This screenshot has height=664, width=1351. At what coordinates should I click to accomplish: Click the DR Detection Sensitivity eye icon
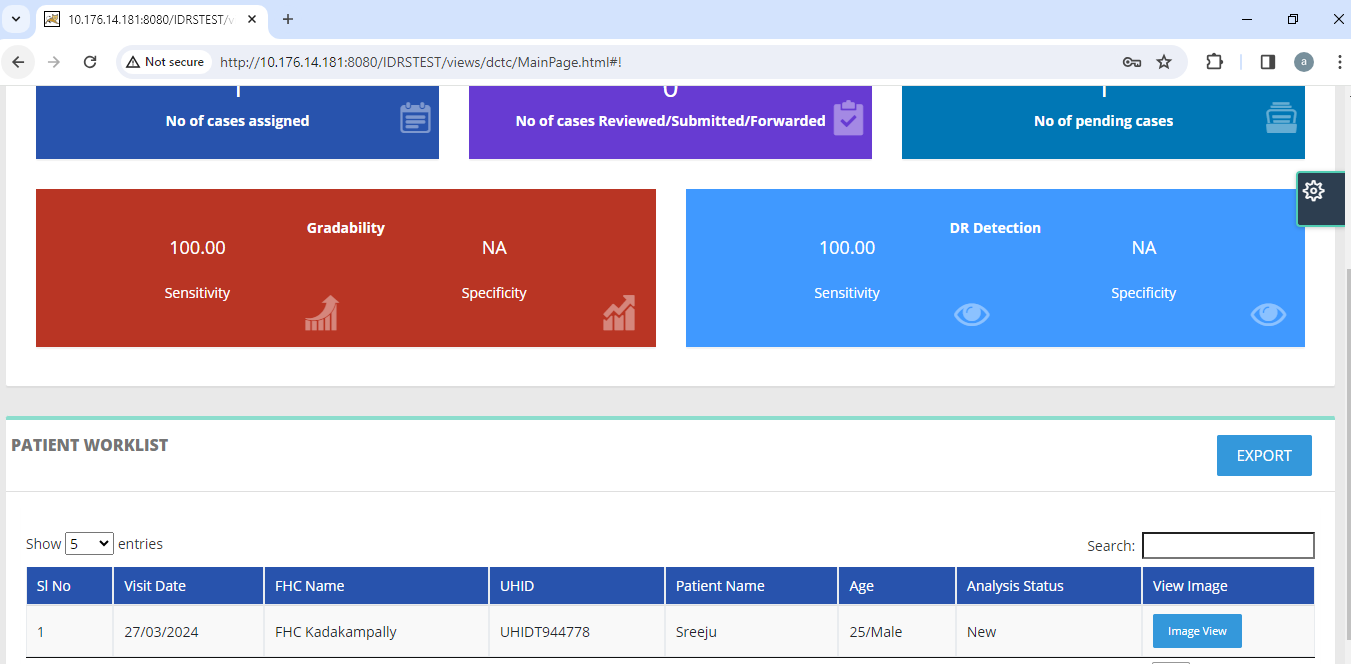[x=971, y=314]
